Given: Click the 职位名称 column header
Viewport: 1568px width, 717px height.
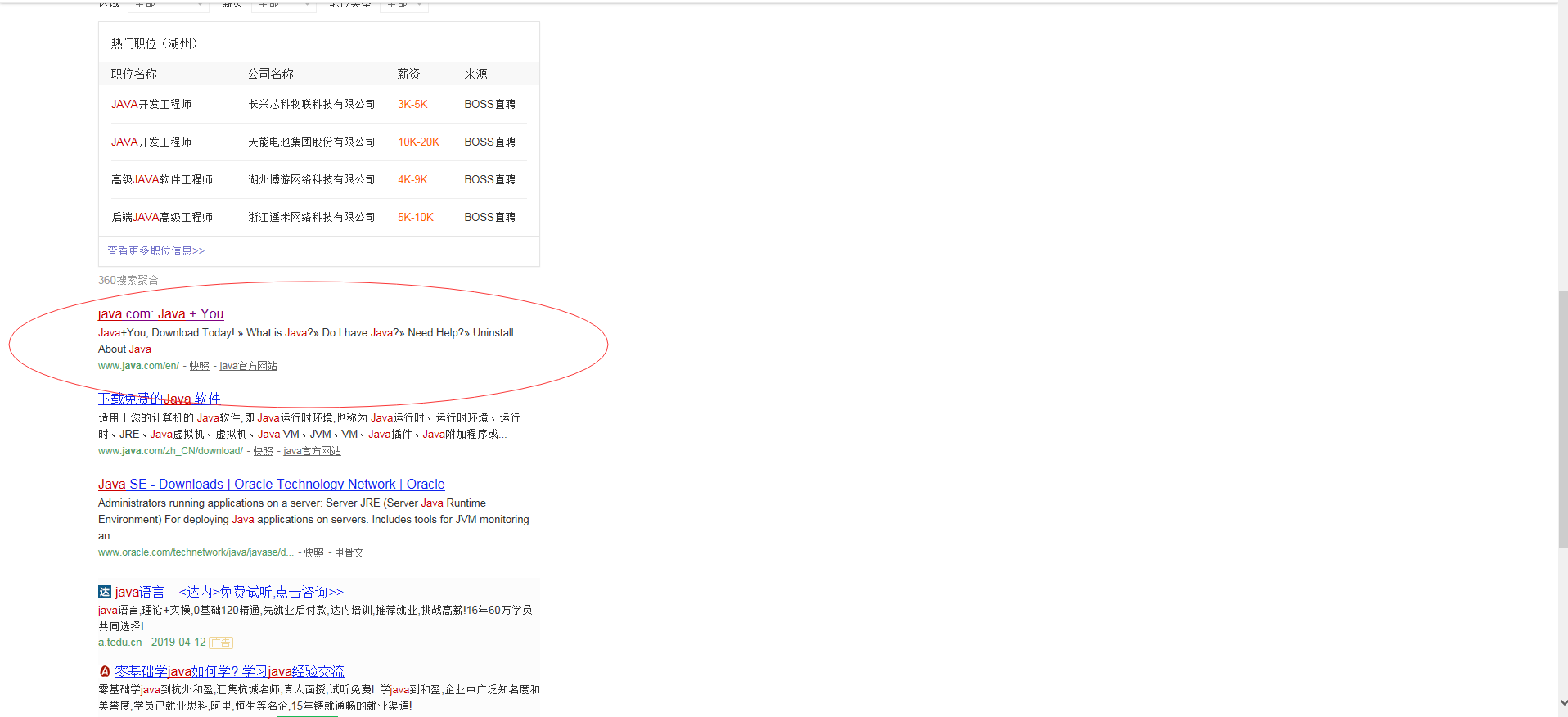Looking at the screenshot, I should pos(134,74).
